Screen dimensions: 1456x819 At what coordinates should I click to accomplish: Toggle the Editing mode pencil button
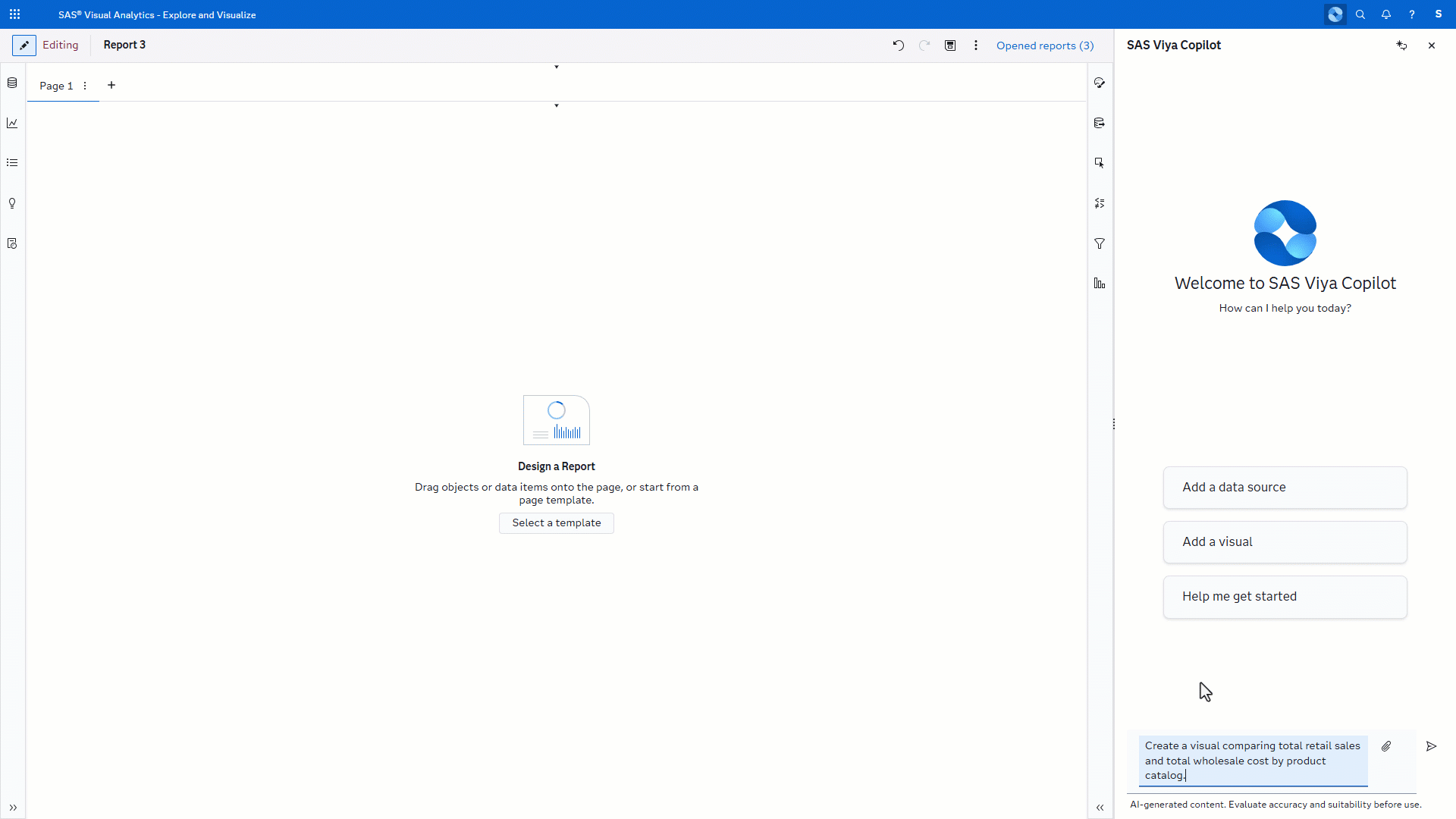click(24, 45)
